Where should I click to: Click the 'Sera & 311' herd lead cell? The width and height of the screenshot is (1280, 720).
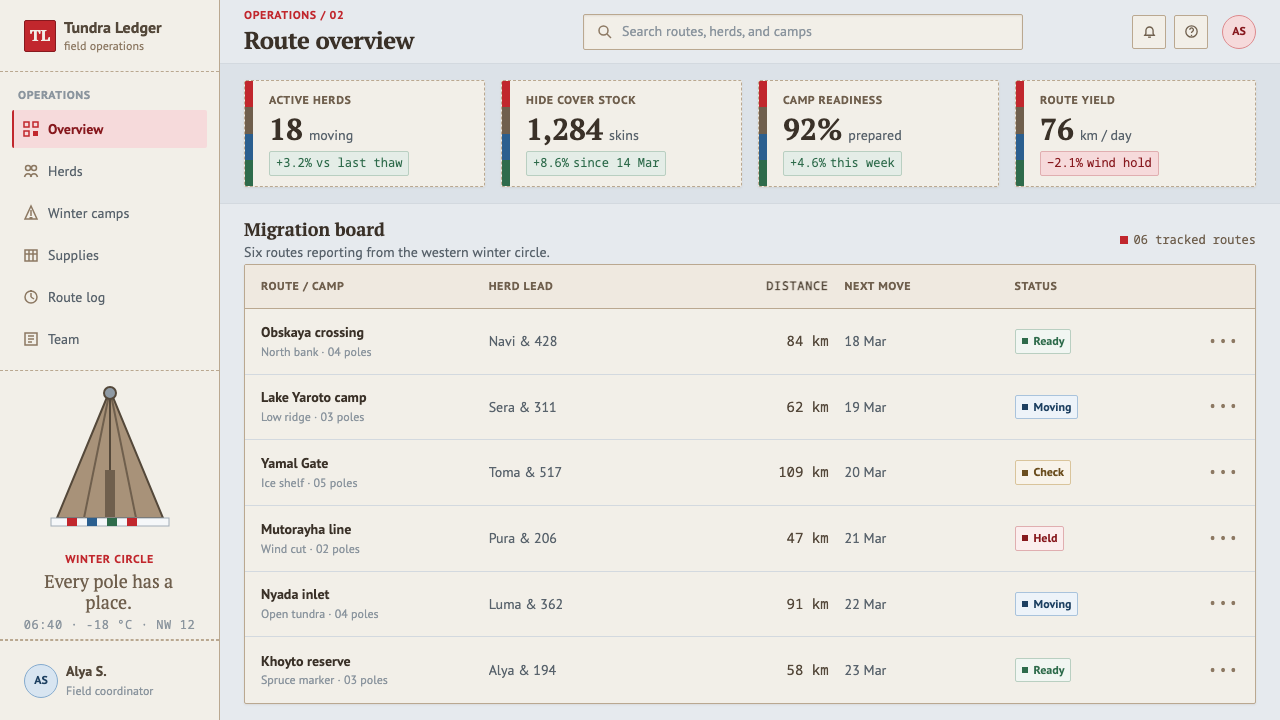pyautogui.click(x=522, y=407)
